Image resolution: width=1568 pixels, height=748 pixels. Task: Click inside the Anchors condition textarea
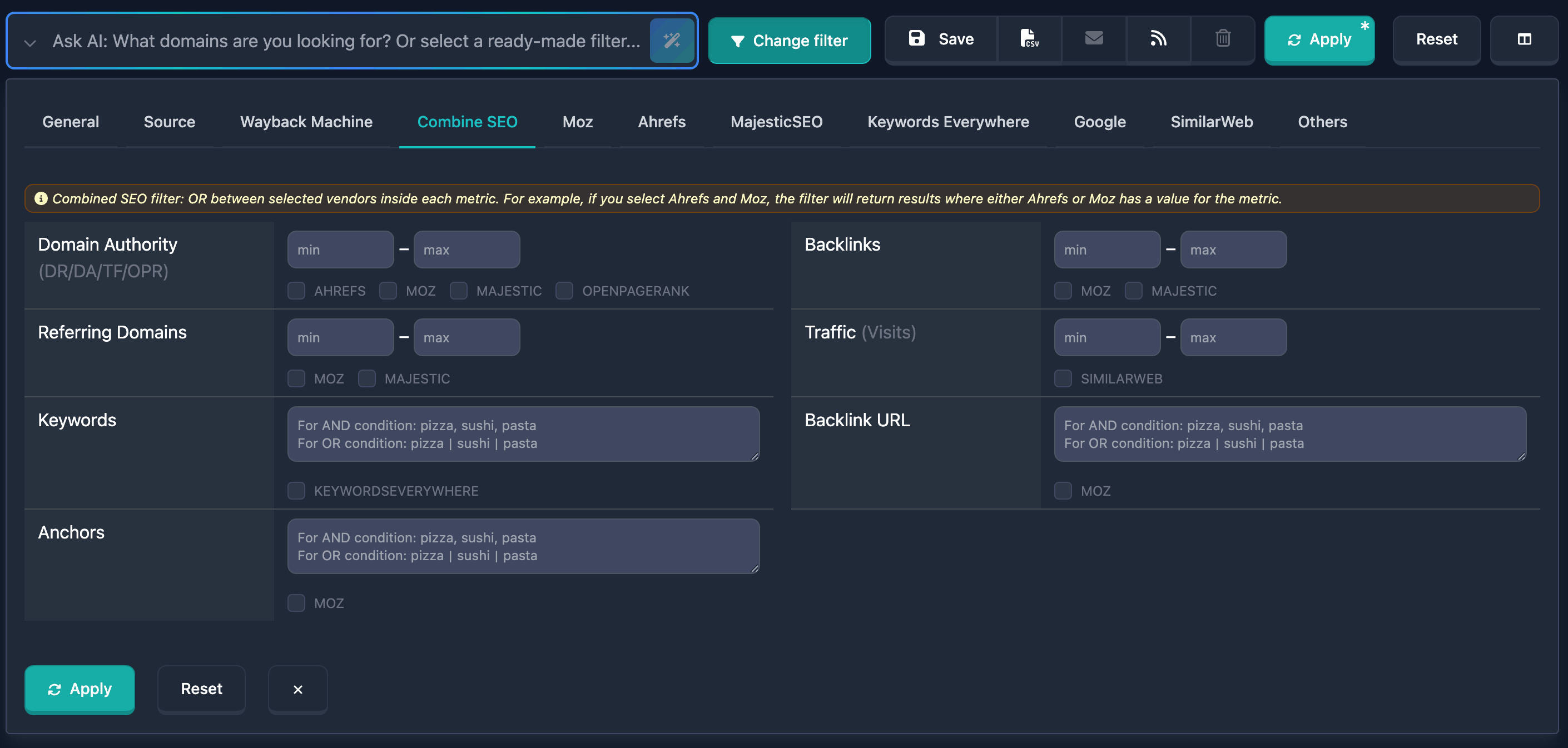[x=523, y=546]
